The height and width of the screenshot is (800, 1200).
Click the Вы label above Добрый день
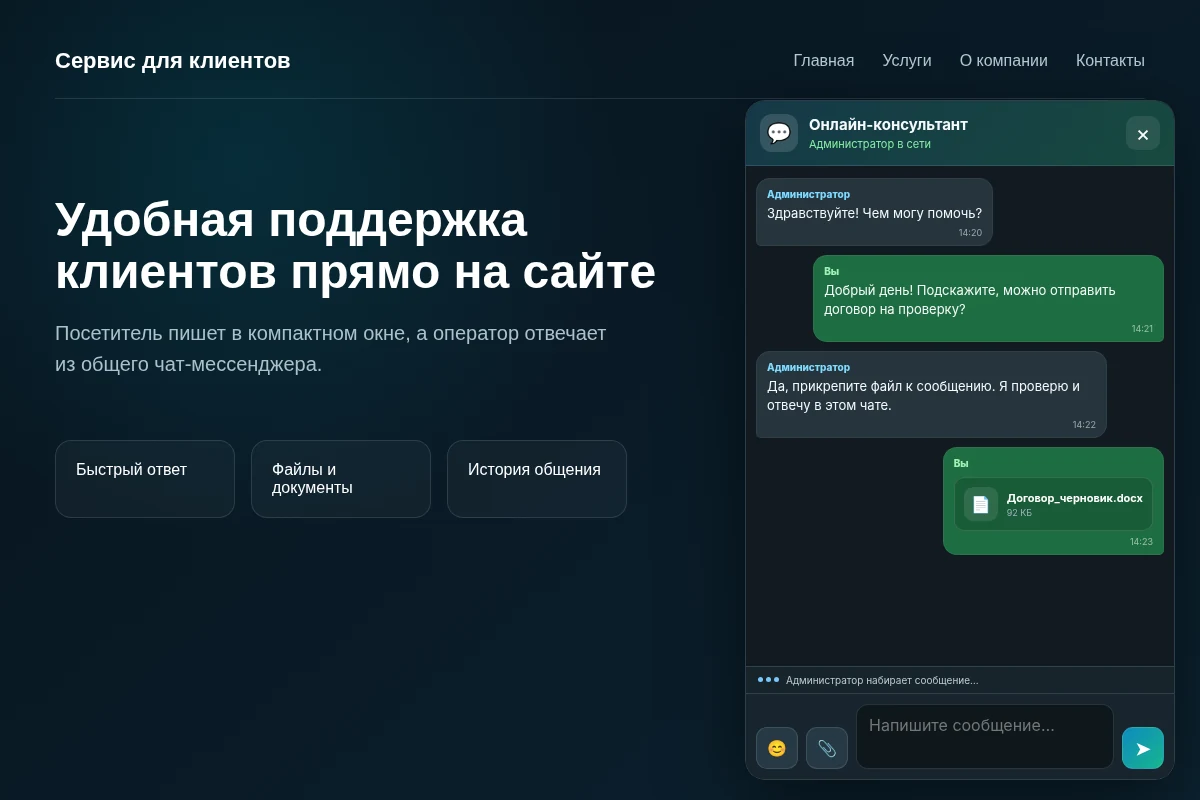[831, 271]
